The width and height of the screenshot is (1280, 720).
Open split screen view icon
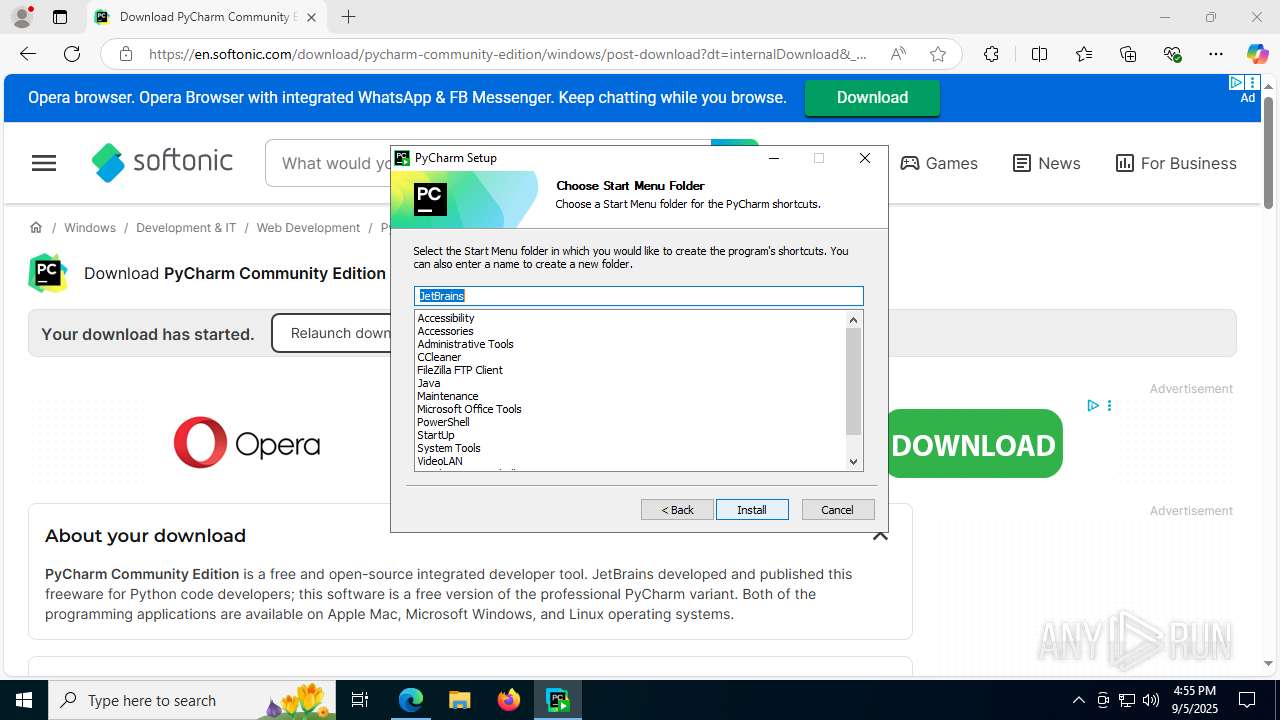click(1039, 54)
